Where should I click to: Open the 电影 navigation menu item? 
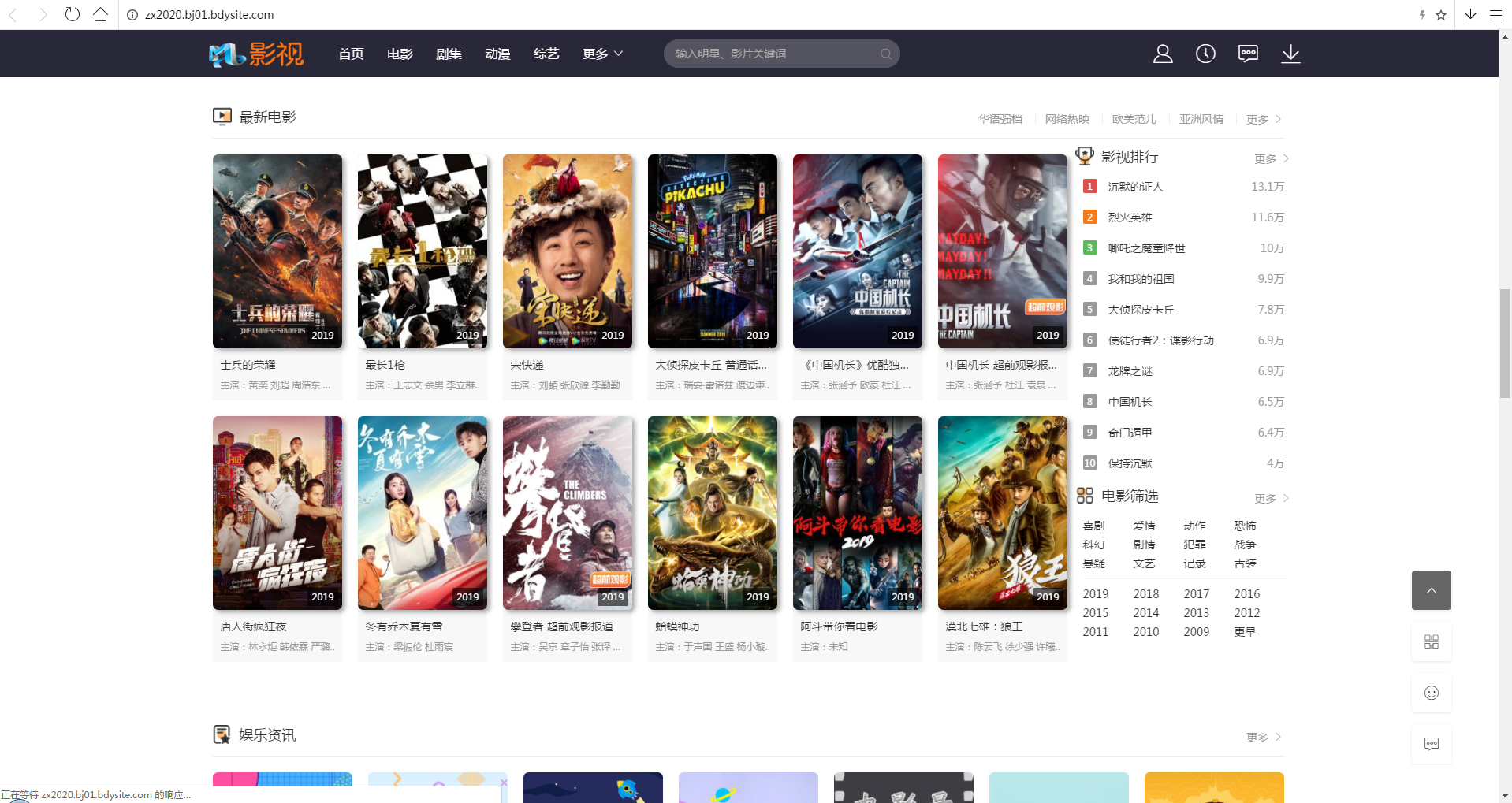click(x=400, y=54)
